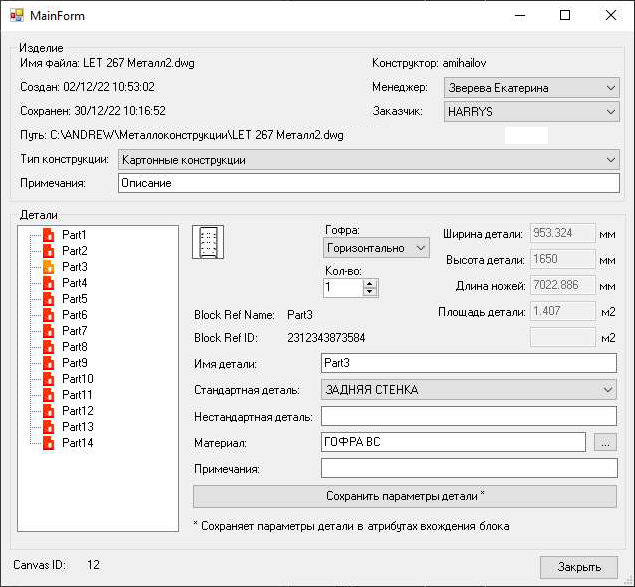Open material browse ellipsis button
Image resolution: width=635 pixels, height=587 pixels.
[x=604, y=441]
